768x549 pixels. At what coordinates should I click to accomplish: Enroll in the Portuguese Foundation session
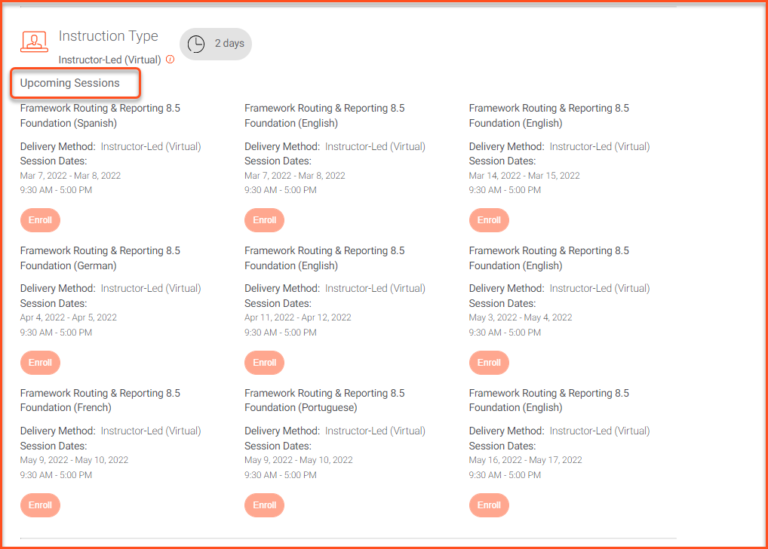pyautogui.click(x=264, y=505)
